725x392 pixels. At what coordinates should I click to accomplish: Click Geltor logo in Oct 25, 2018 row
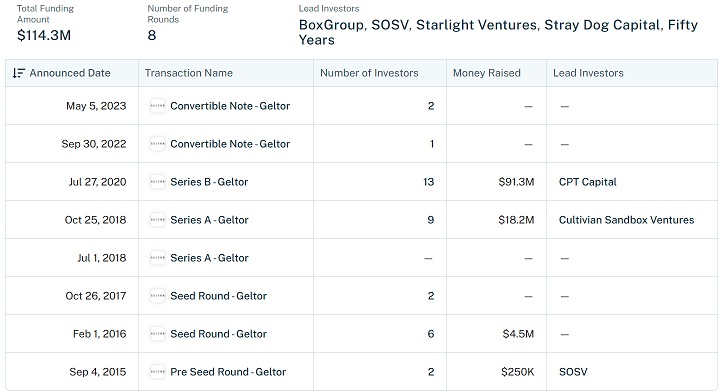pyautogui.click(x=158, y=220)
